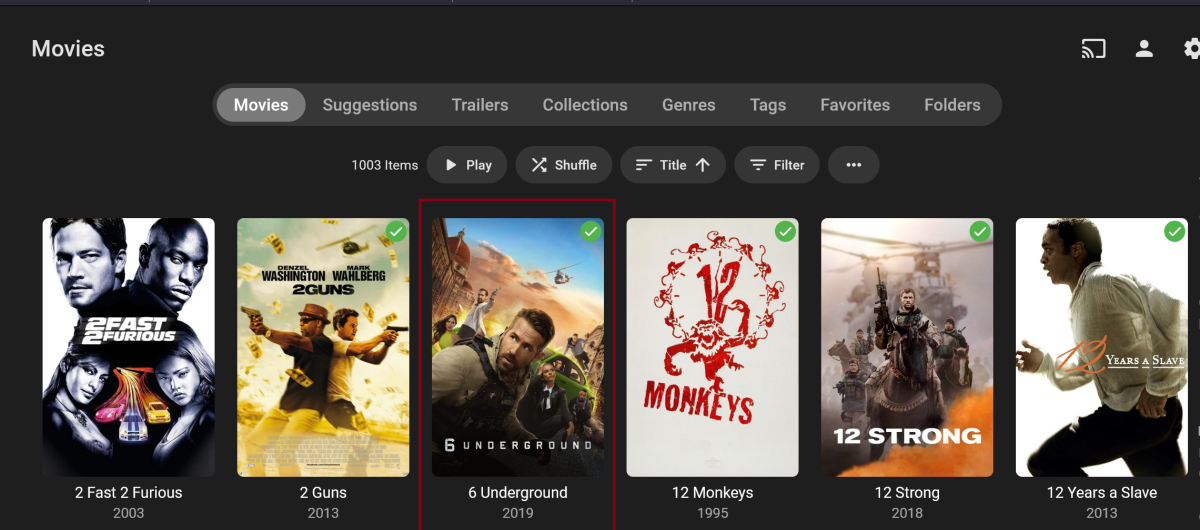Browse the Folders tab
This screenshot has height=530, width=1200.
[x=952, y=105]
